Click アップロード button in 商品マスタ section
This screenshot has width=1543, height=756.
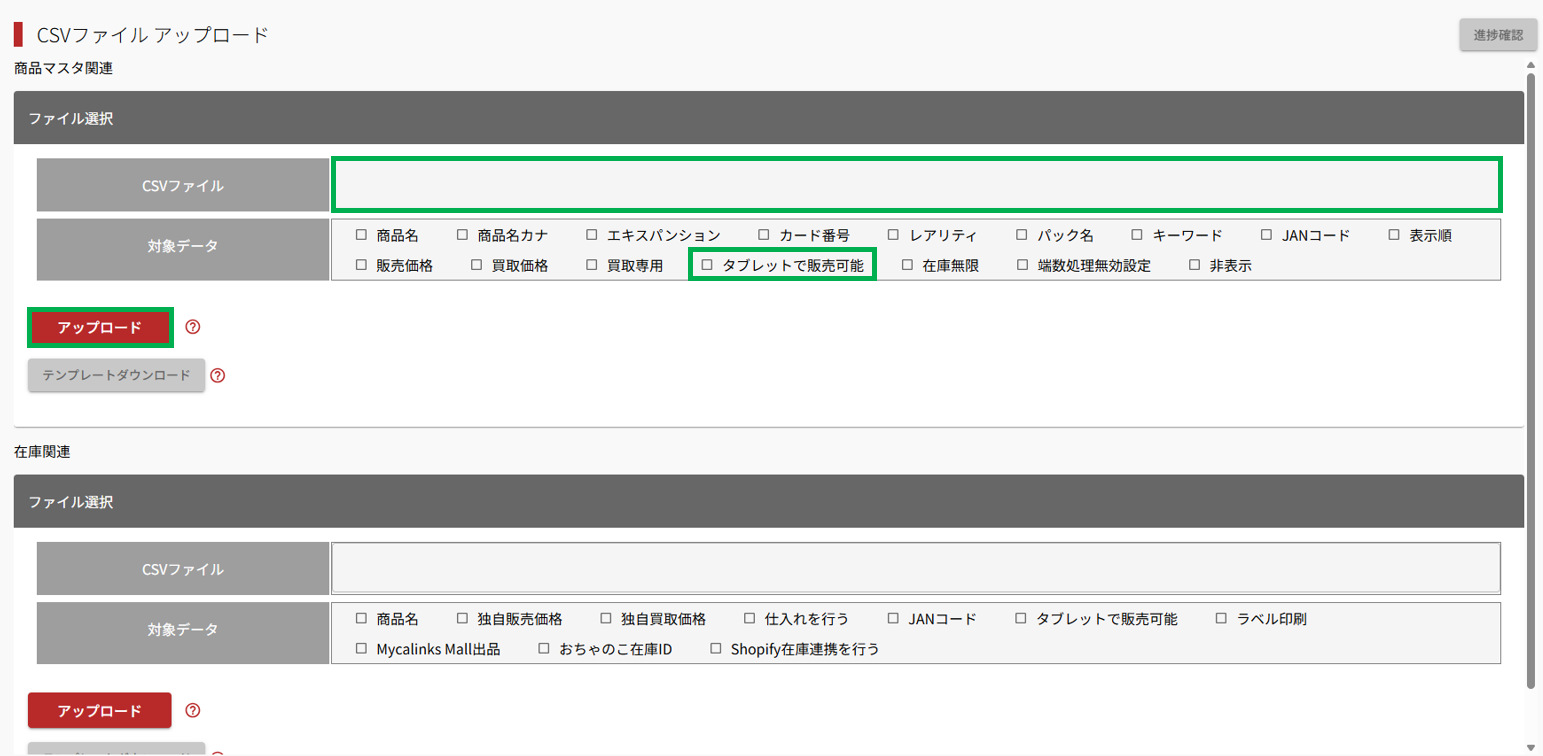[100, 327]
